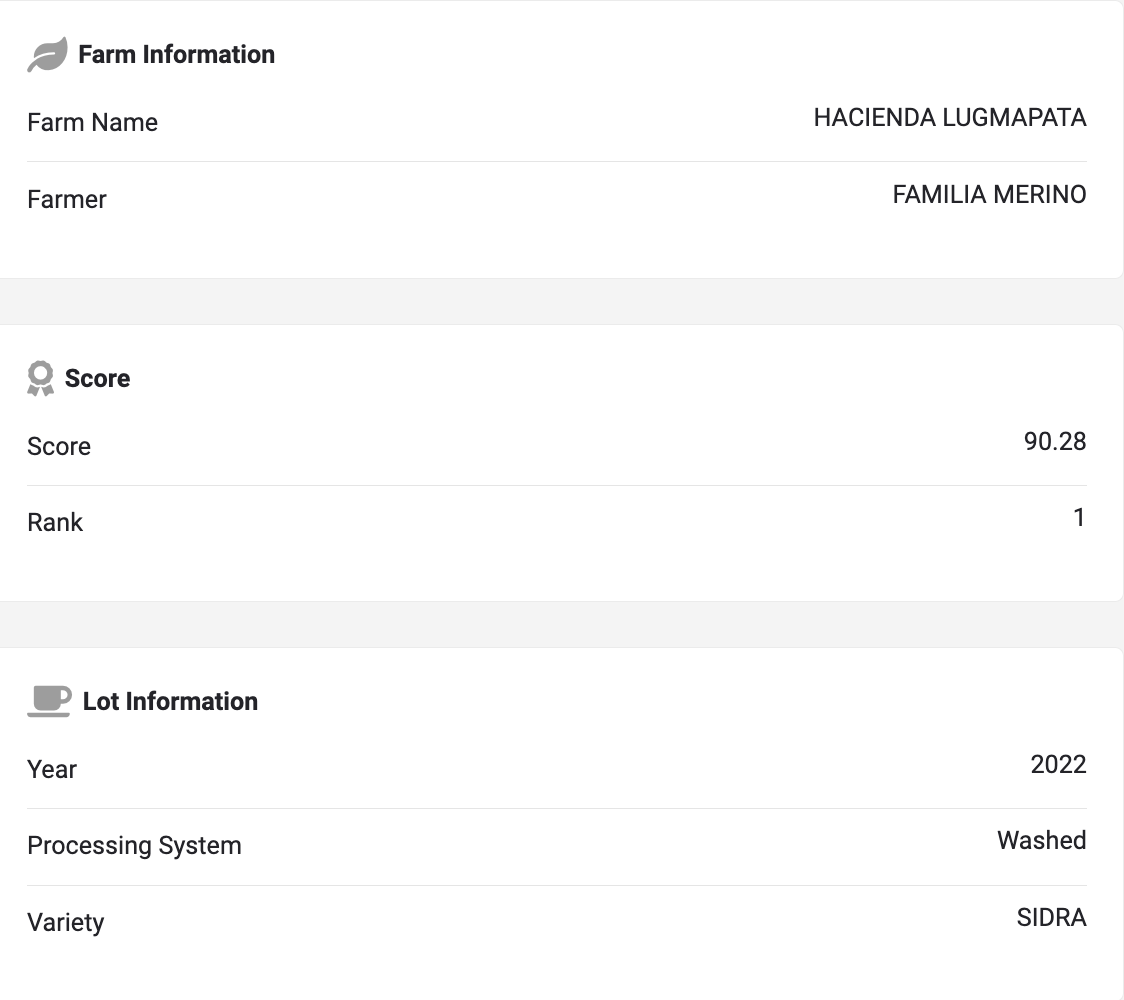1124x1000 pixels.
Task: Click the Farmer field label
Action: coord(66,199)
